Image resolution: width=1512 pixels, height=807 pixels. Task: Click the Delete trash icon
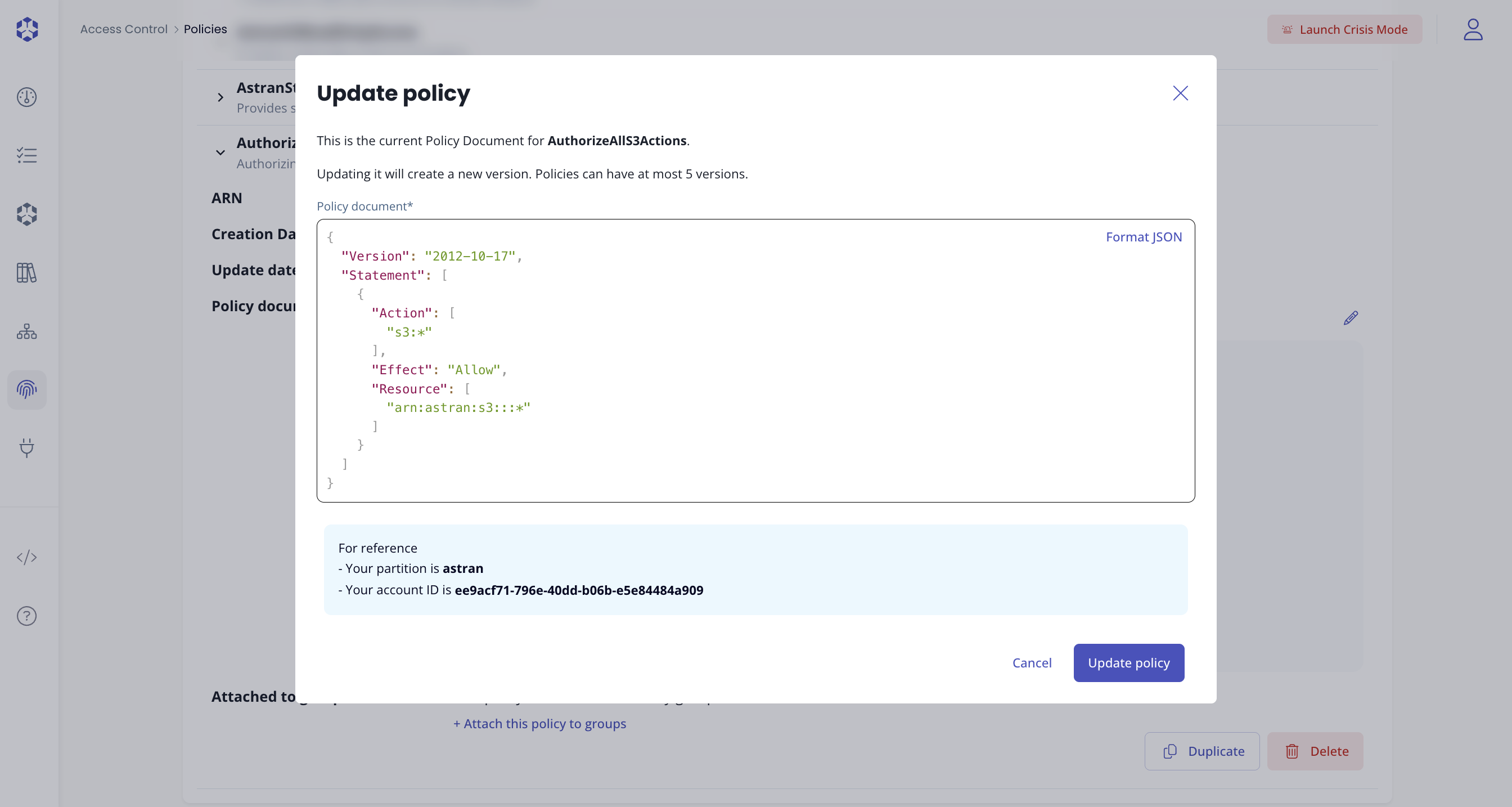coord(1293,751)
